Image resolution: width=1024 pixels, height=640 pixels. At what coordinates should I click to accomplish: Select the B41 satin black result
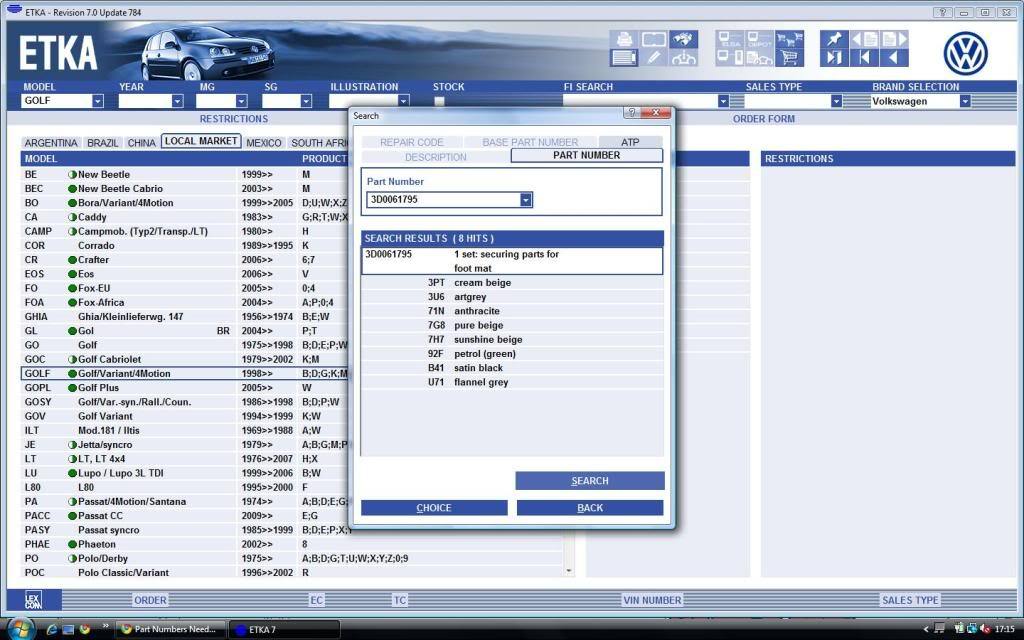point(512,368)
